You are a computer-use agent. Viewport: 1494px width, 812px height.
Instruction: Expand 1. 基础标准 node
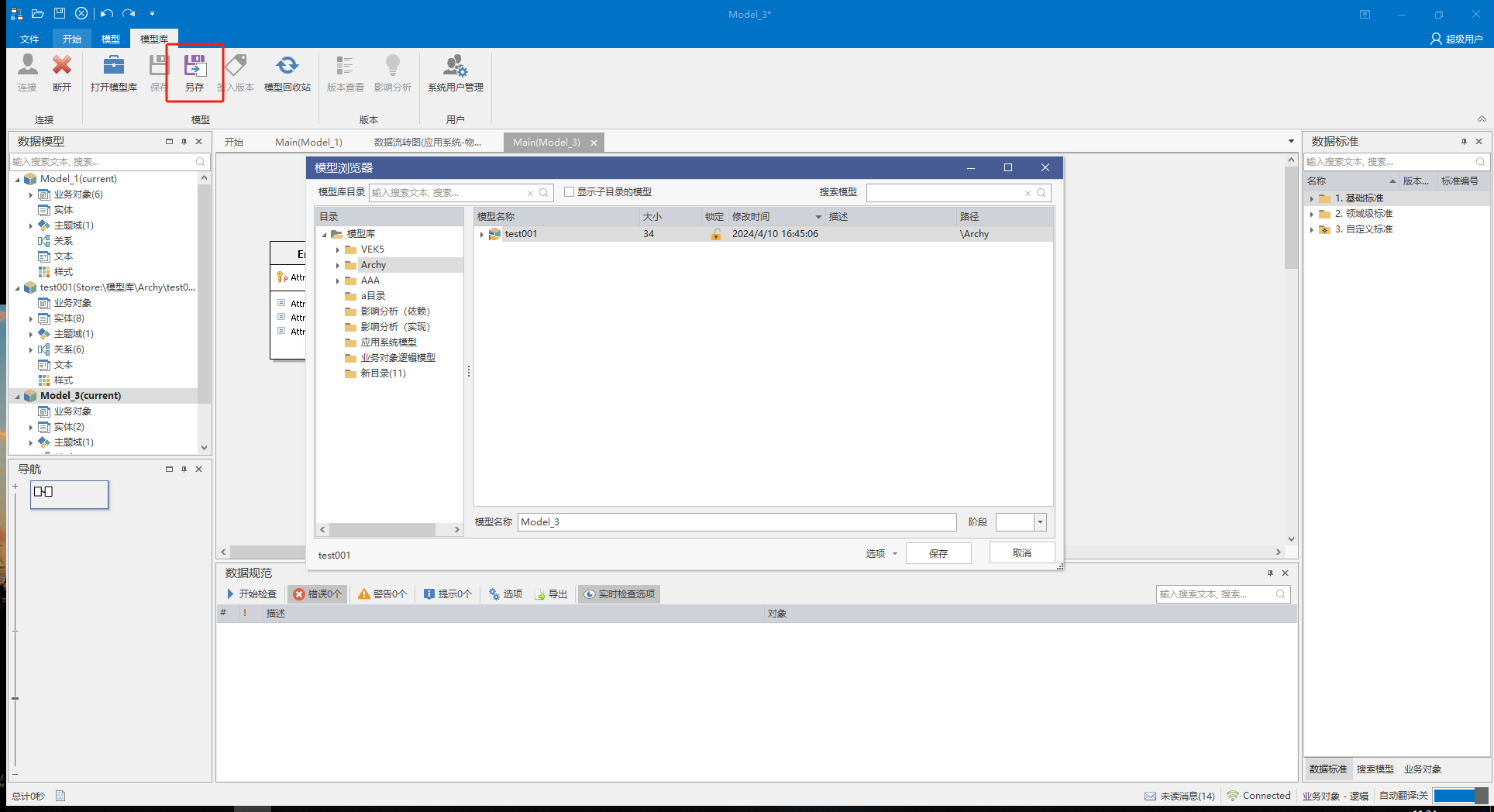pyautogui.click(x=1312, y=198)
